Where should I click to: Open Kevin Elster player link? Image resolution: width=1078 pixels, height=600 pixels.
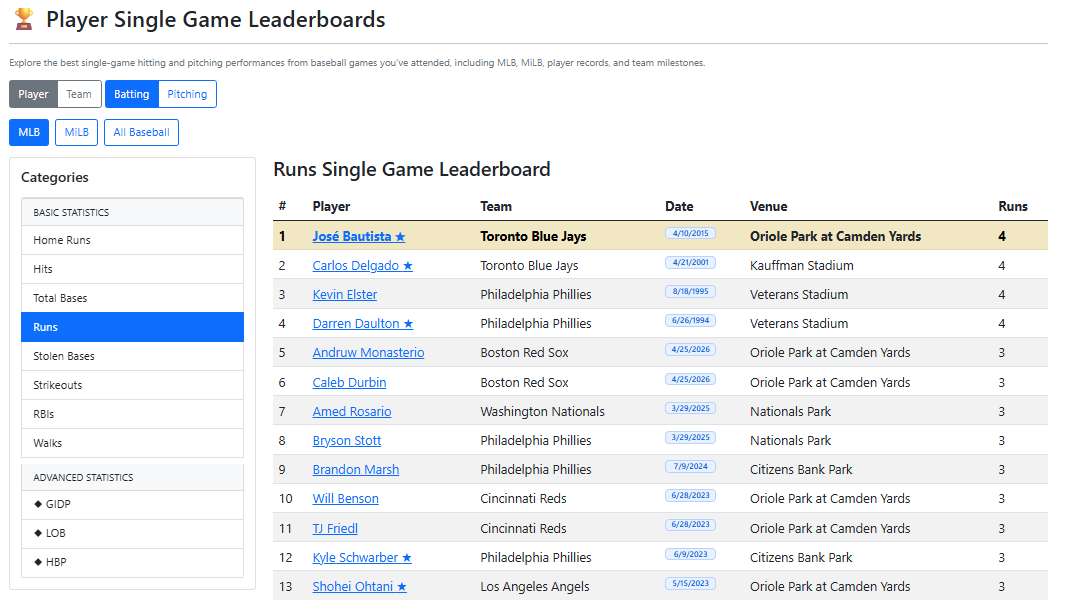point(344,294)
